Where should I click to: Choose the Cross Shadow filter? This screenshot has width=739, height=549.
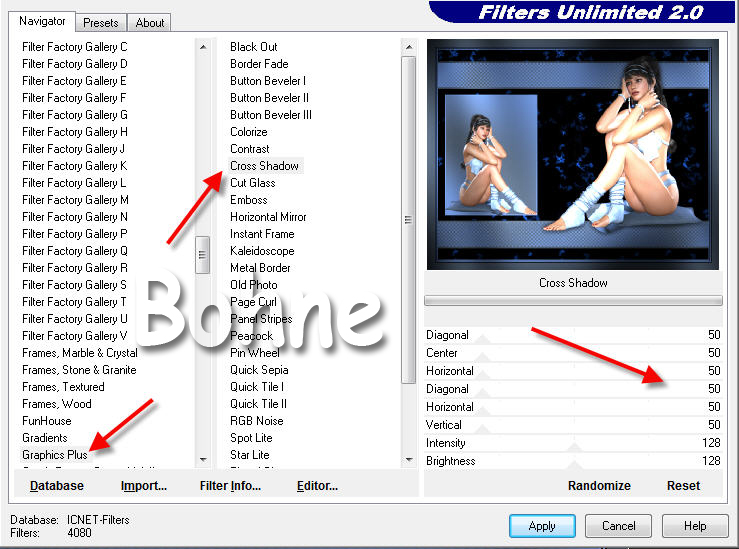[264, 166]
